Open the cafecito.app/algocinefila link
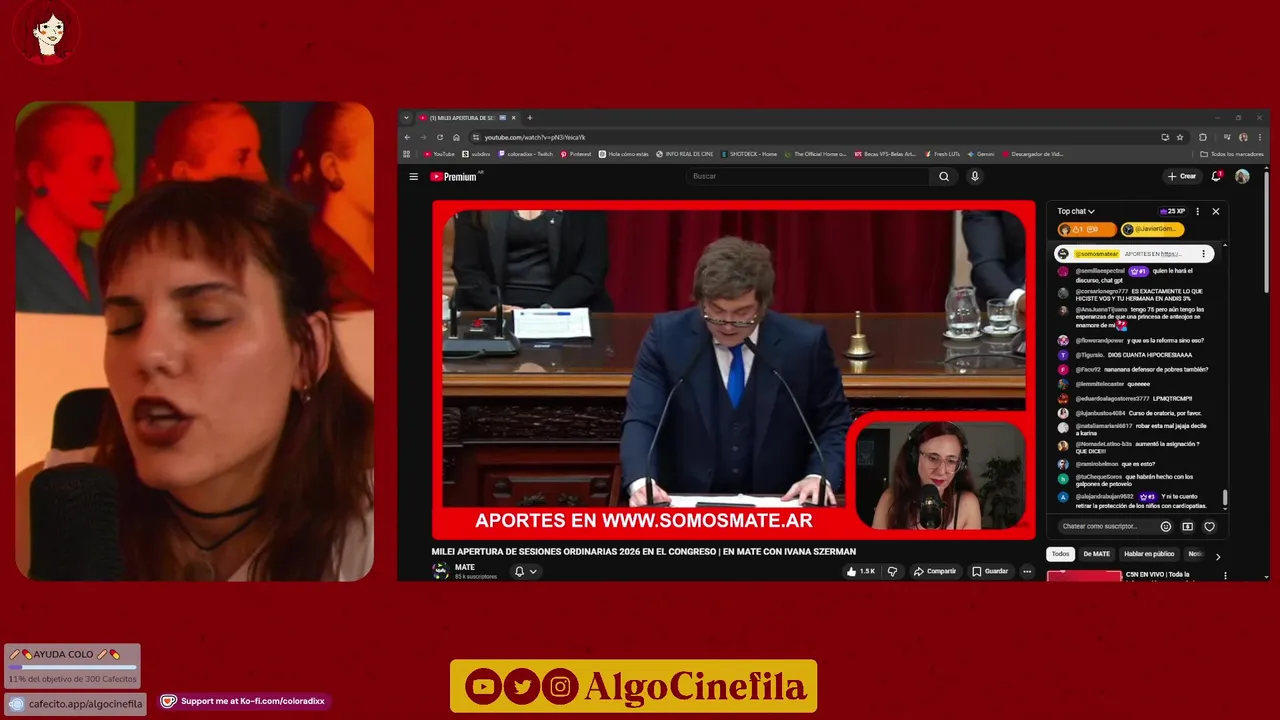Screen dimensions: 1280x720 [x=76, y=704]
